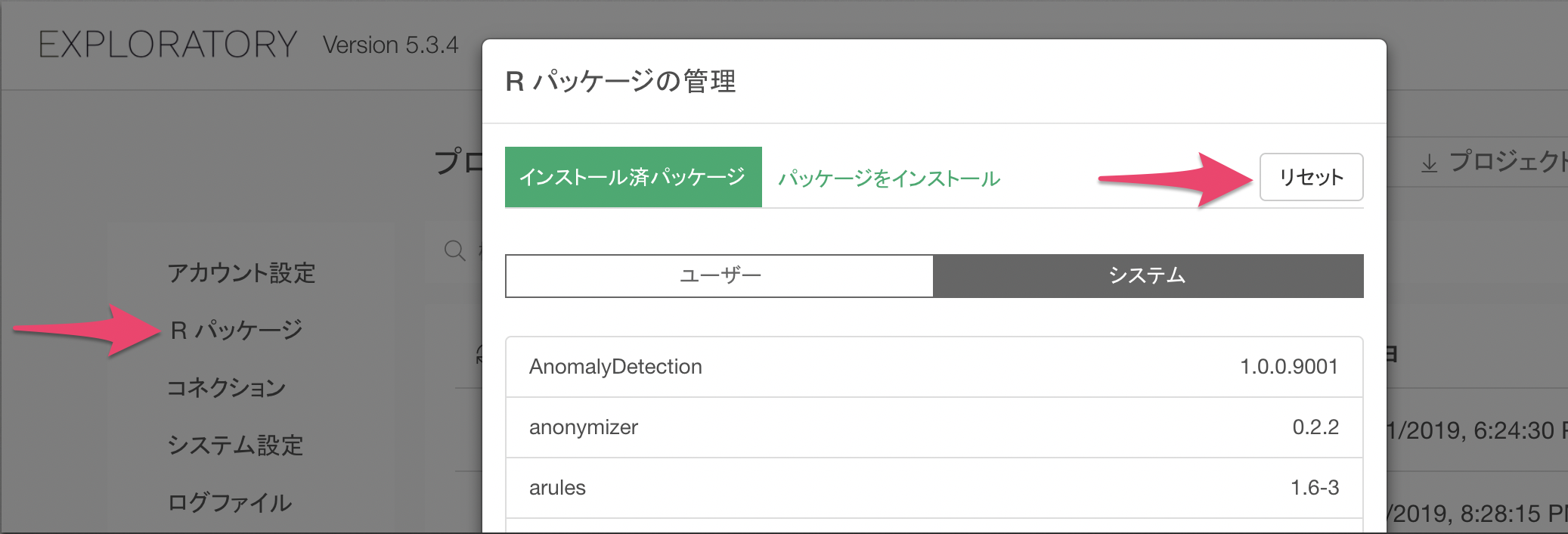
Task: Open アカウント設定 in the sidebar
Action: [x=241, y=272]
